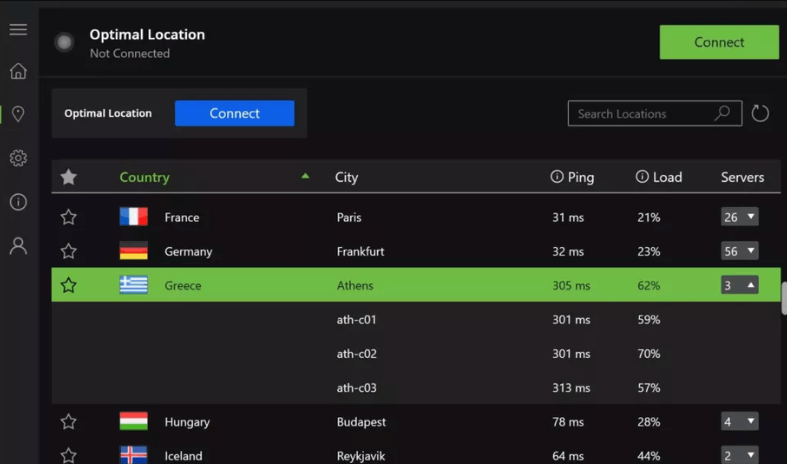Open the Settings gear sidebar icon
Screen dimensions: 787x464
pos(18,158)
